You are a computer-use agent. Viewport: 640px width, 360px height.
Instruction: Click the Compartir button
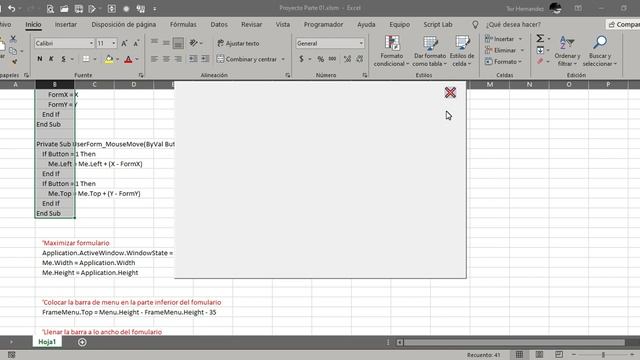point(623,24)
